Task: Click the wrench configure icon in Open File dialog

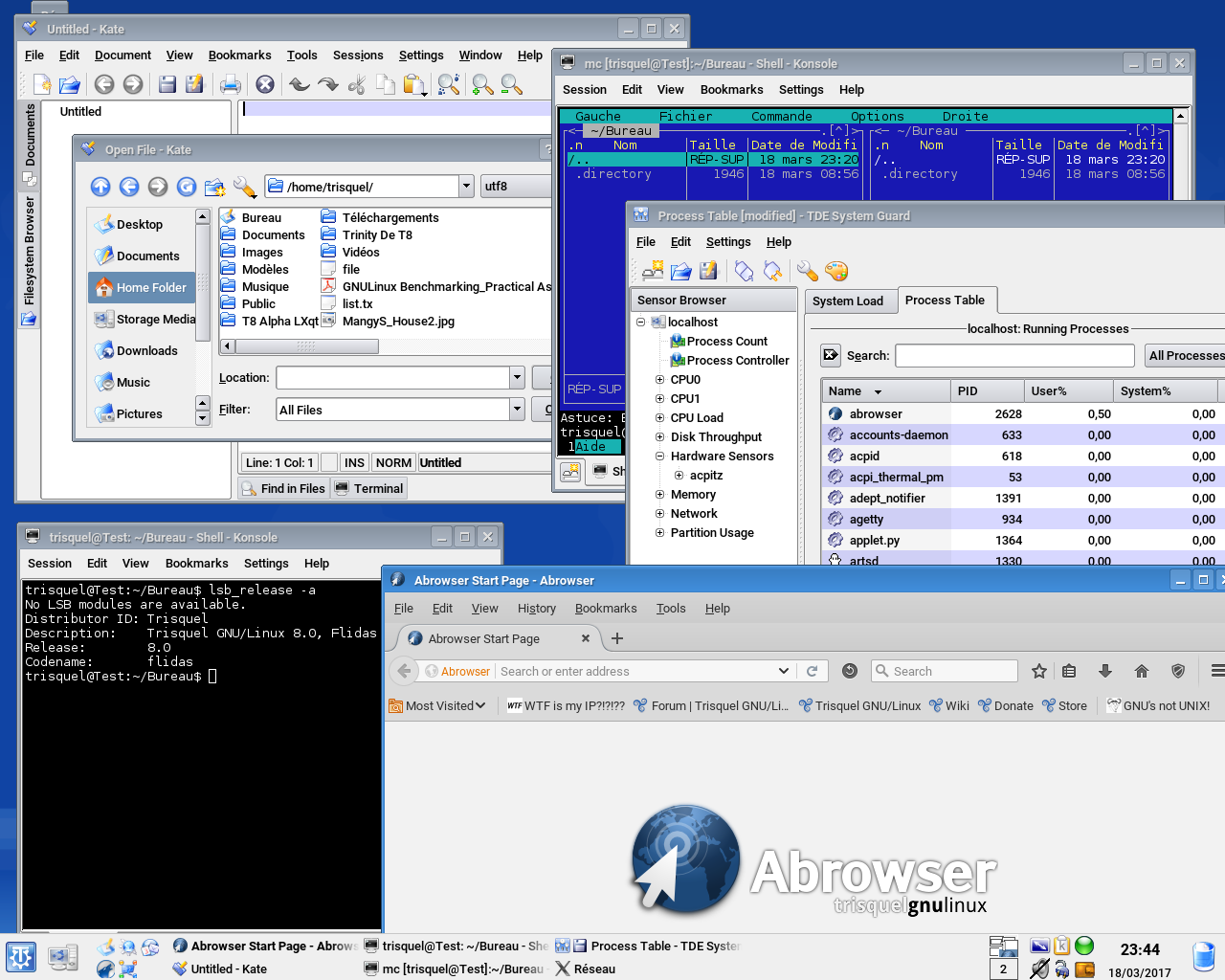Action: [245, 187]
